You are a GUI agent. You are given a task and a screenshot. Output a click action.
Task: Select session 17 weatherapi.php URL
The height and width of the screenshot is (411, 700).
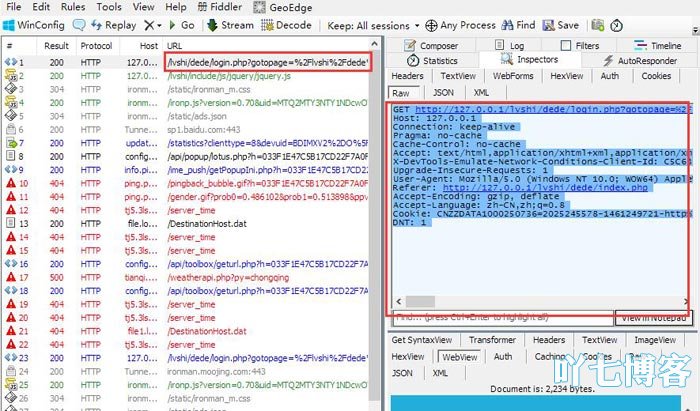click(x=228, y=277)
